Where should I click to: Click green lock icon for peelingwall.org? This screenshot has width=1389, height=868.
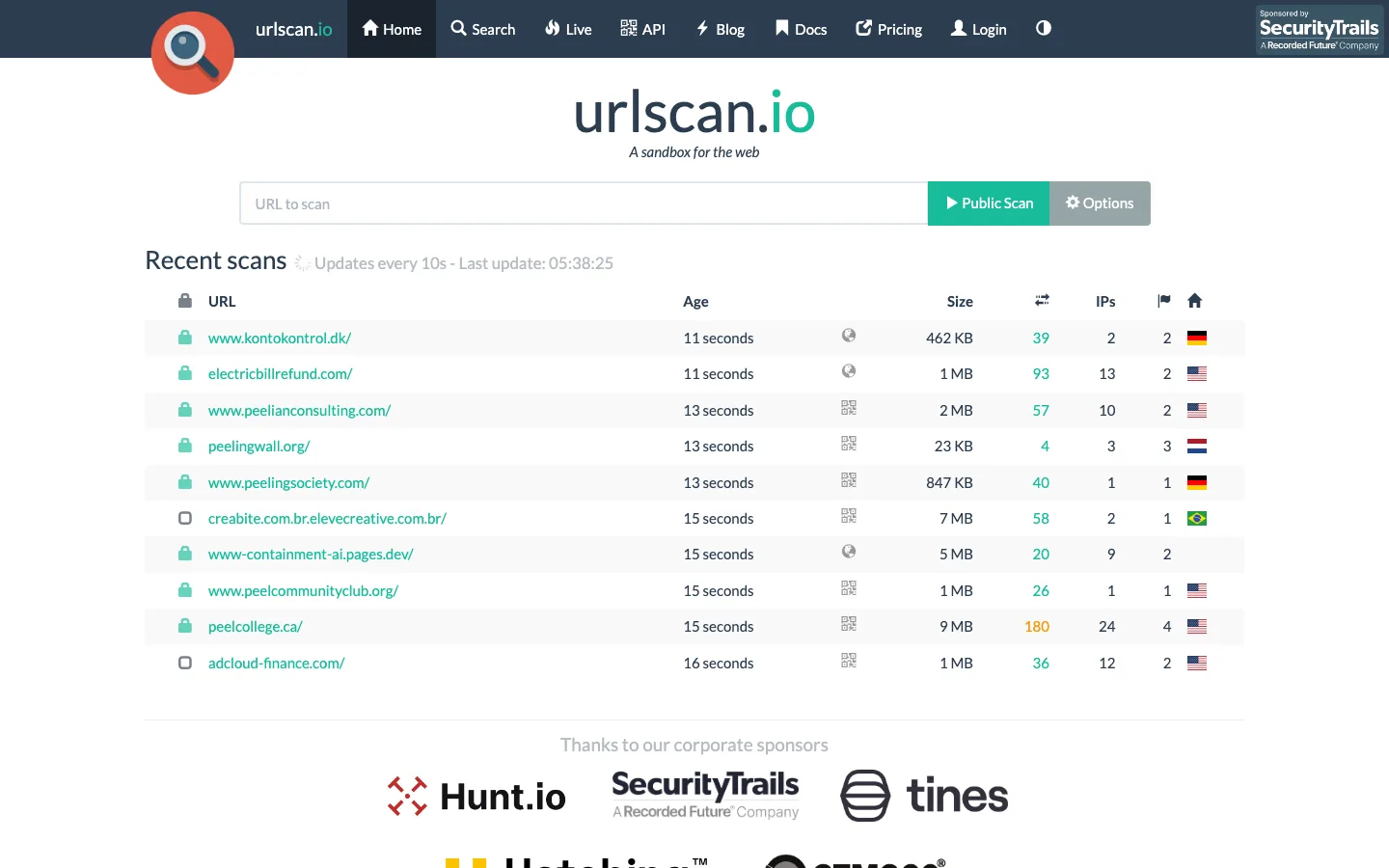click(x=185, y=446)
